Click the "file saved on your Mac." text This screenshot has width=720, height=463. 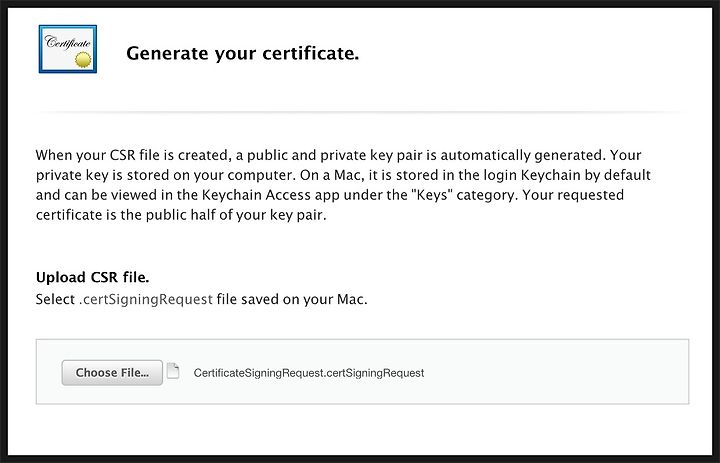click(292, 299)
